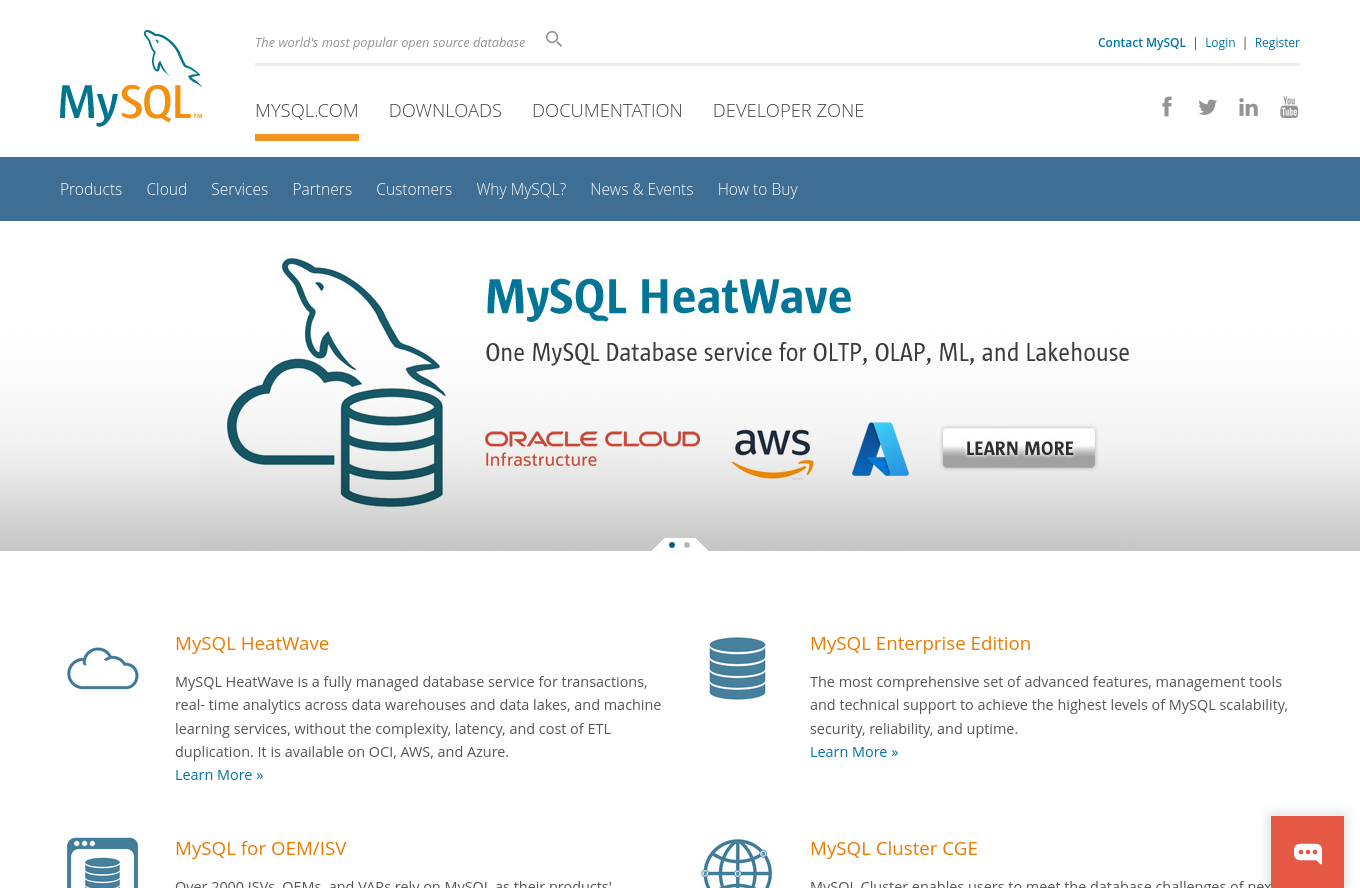The width and height of the screenshot is (1360, 888).
Task: Click the large MySQL HeatWave banner title
Action: (x=668, y=297)
